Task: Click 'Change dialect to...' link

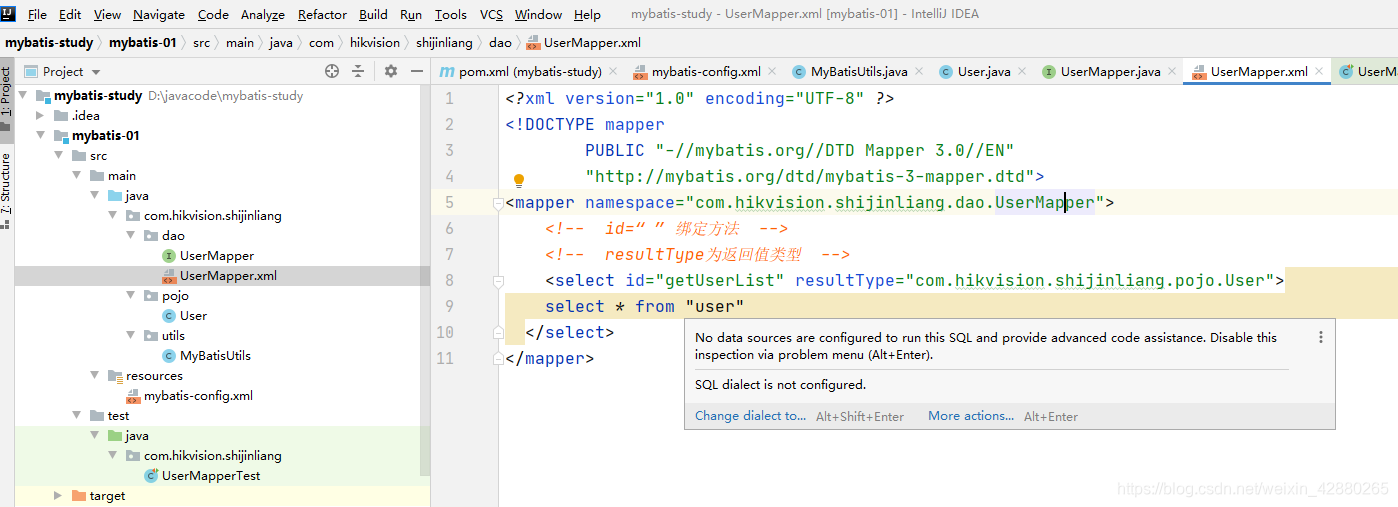Action: tap(751, 416)
